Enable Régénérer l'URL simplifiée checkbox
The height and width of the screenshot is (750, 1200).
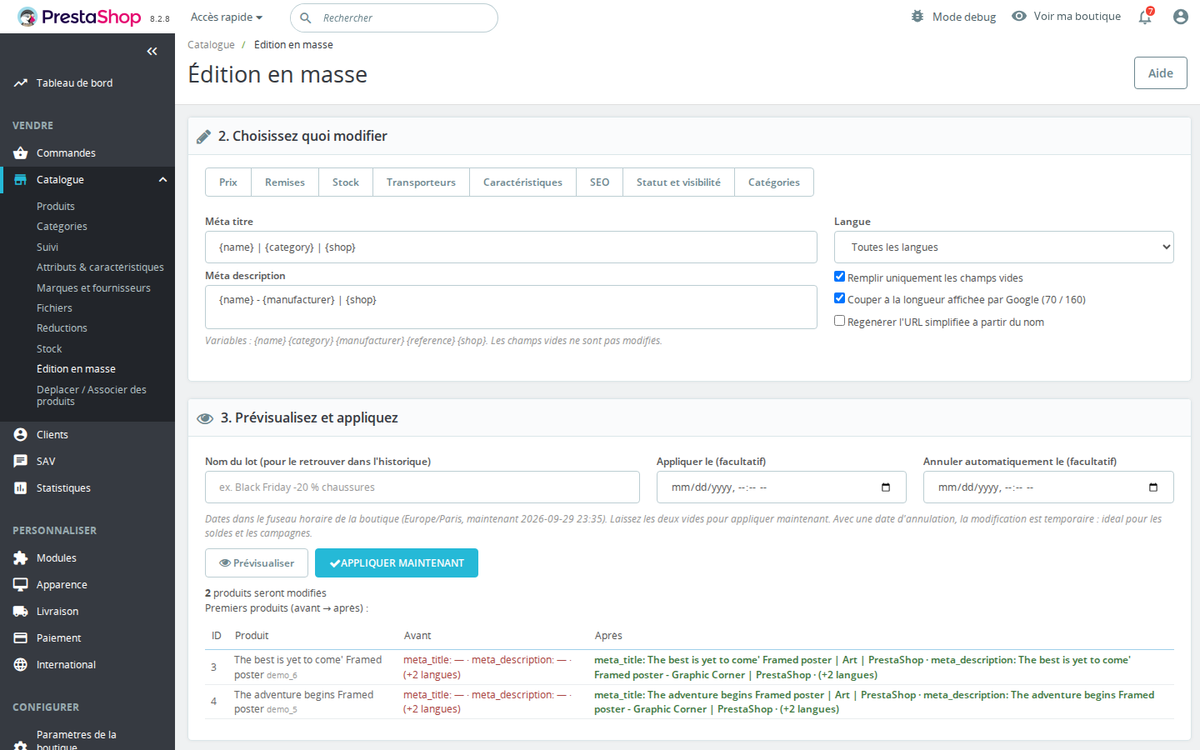tap(840, 321)
